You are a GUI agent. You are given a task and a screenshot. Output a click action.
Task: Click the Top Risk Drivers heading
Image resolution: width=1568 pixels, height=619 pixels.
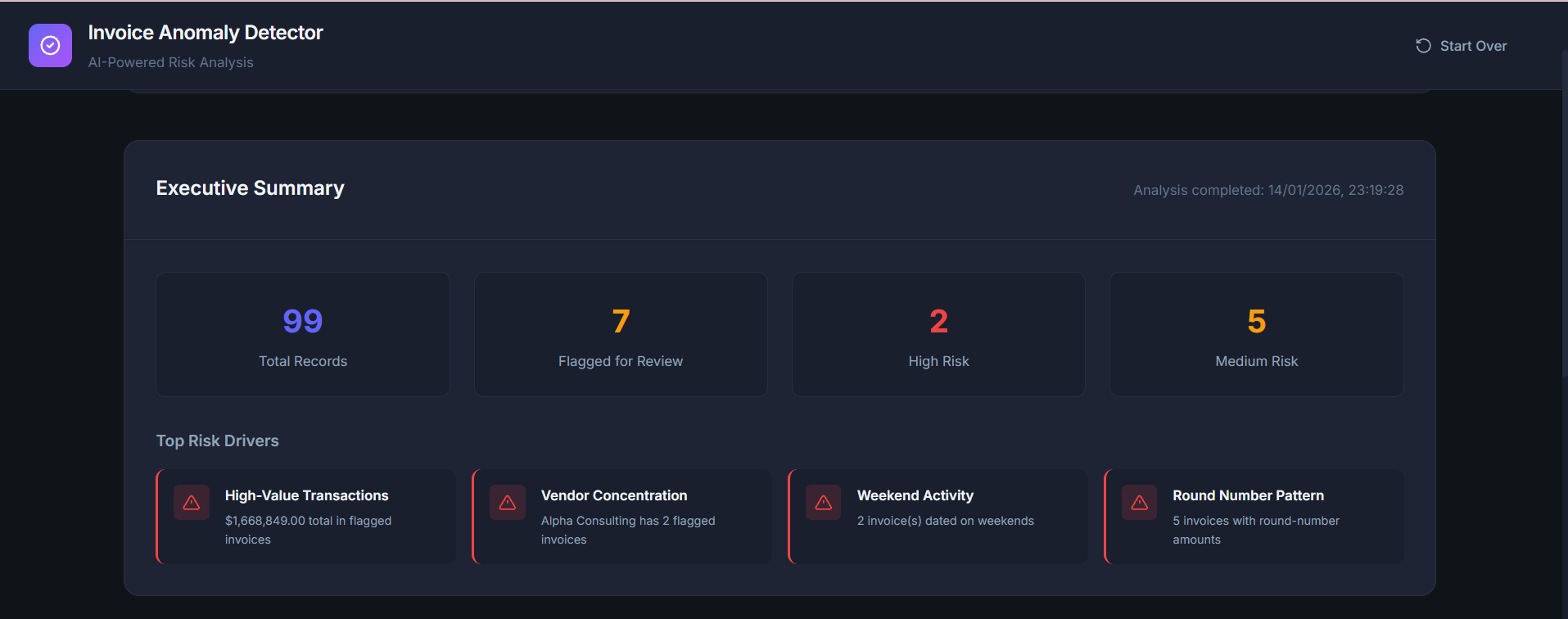[218, 441]
